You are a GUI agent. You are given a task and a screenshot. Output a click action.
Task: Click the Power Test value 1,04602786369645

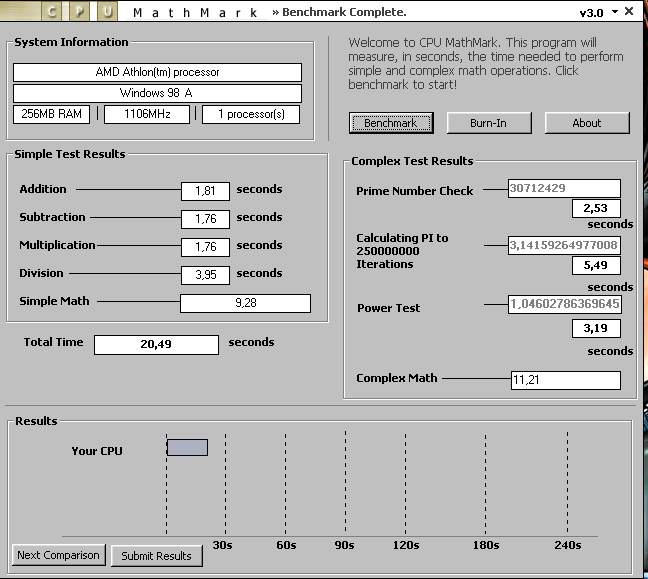point(565,304)
